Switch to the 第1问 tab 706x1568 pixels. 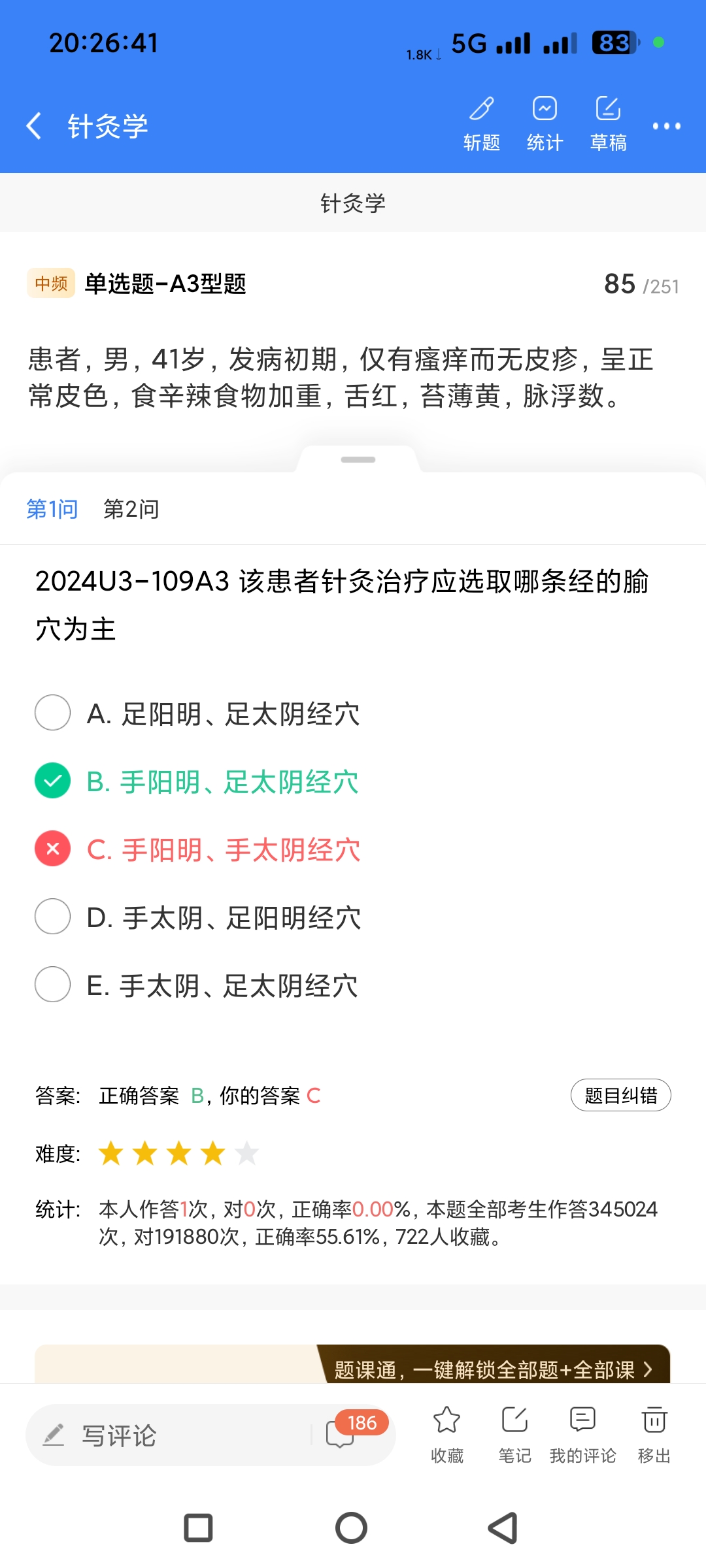(52, 509)
